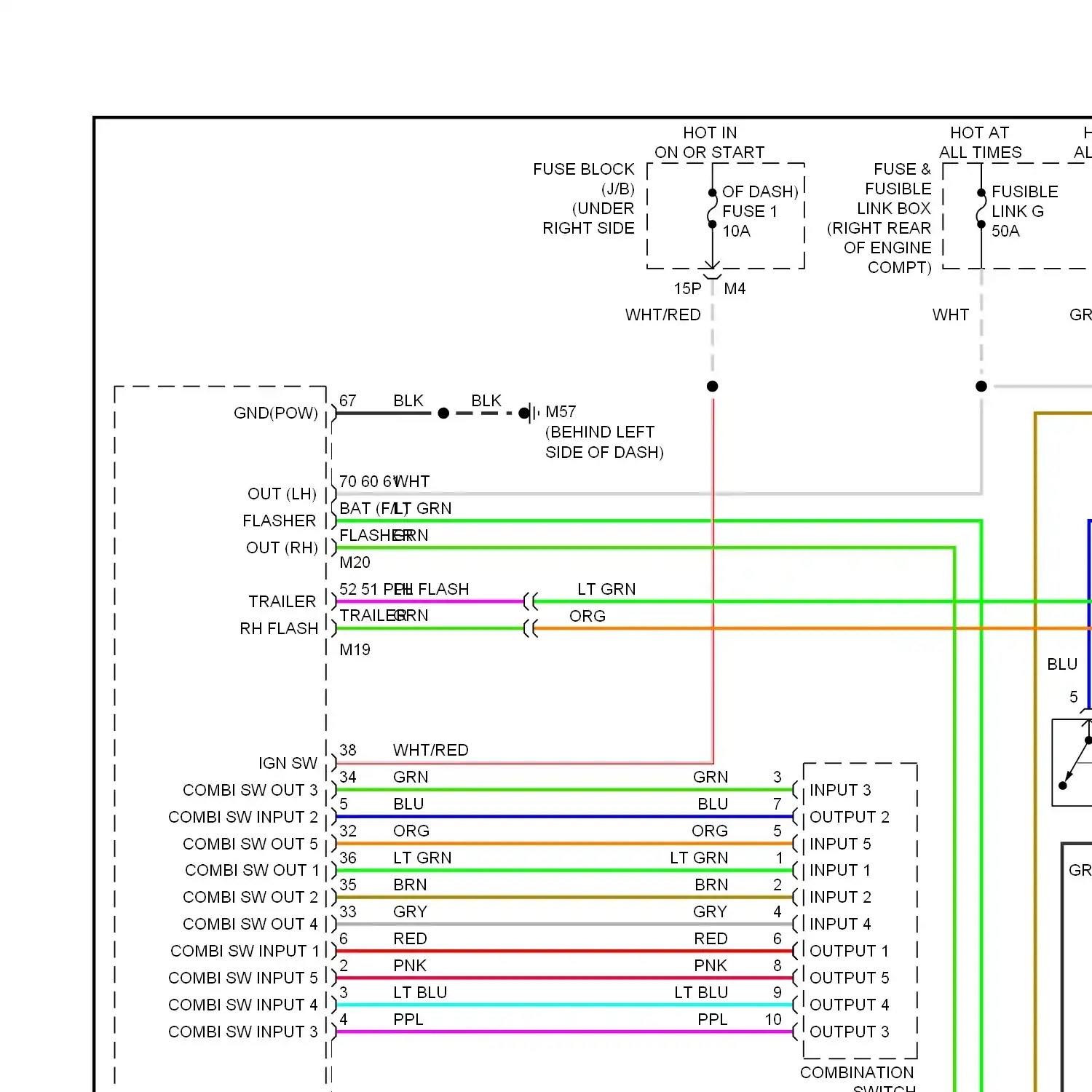Image resolution: width=1092 pixels, height=1092 pixels.
Task: Select the OUT (LH) terminal label
Action: click(x=282, y=494)
